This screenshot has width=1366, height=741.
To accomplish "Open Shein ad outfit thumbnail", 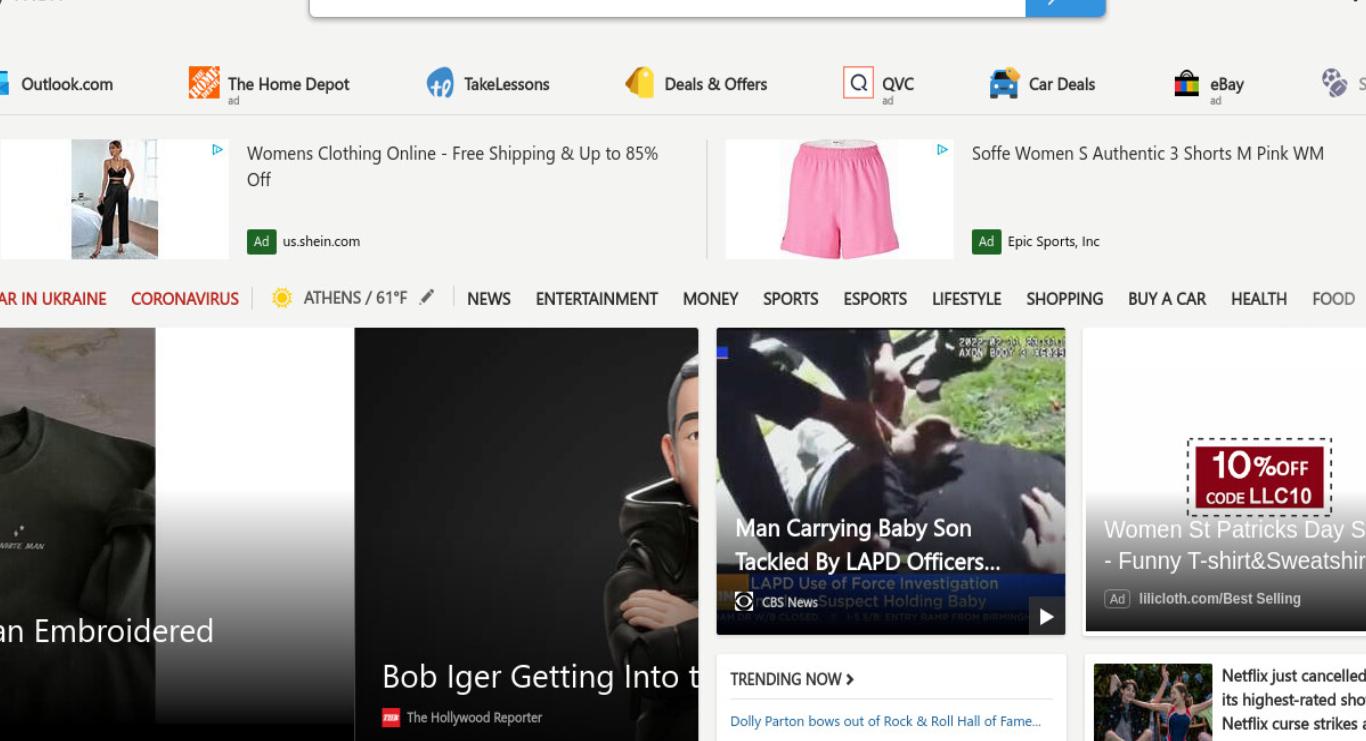I will 115,199.
